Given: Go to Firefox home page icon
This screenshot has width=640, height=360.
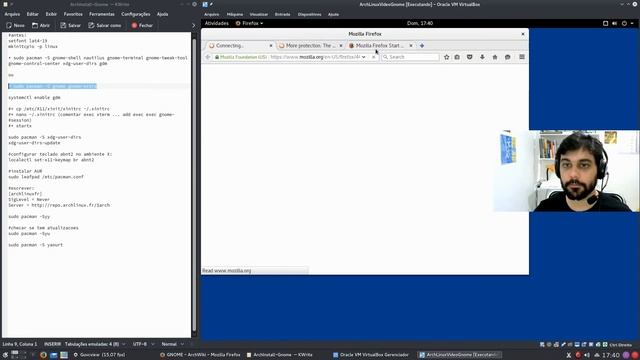Looking at the screenshot, I should point(495,57).
